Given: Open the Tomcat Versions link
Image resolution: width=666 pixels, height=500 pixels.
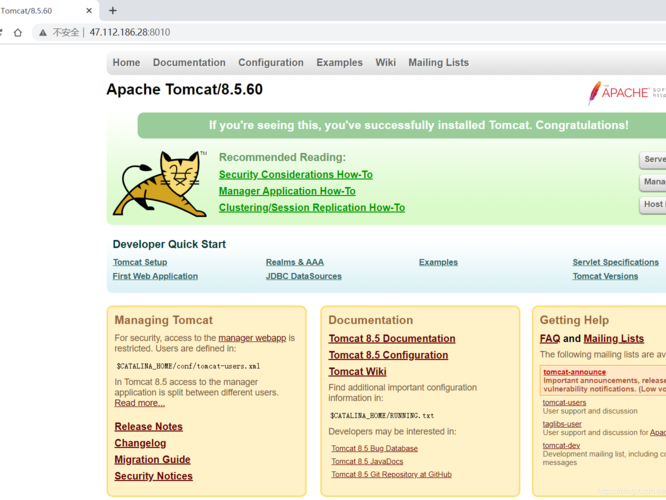Looking at the screenshot, I should click(x=605, y=276).
